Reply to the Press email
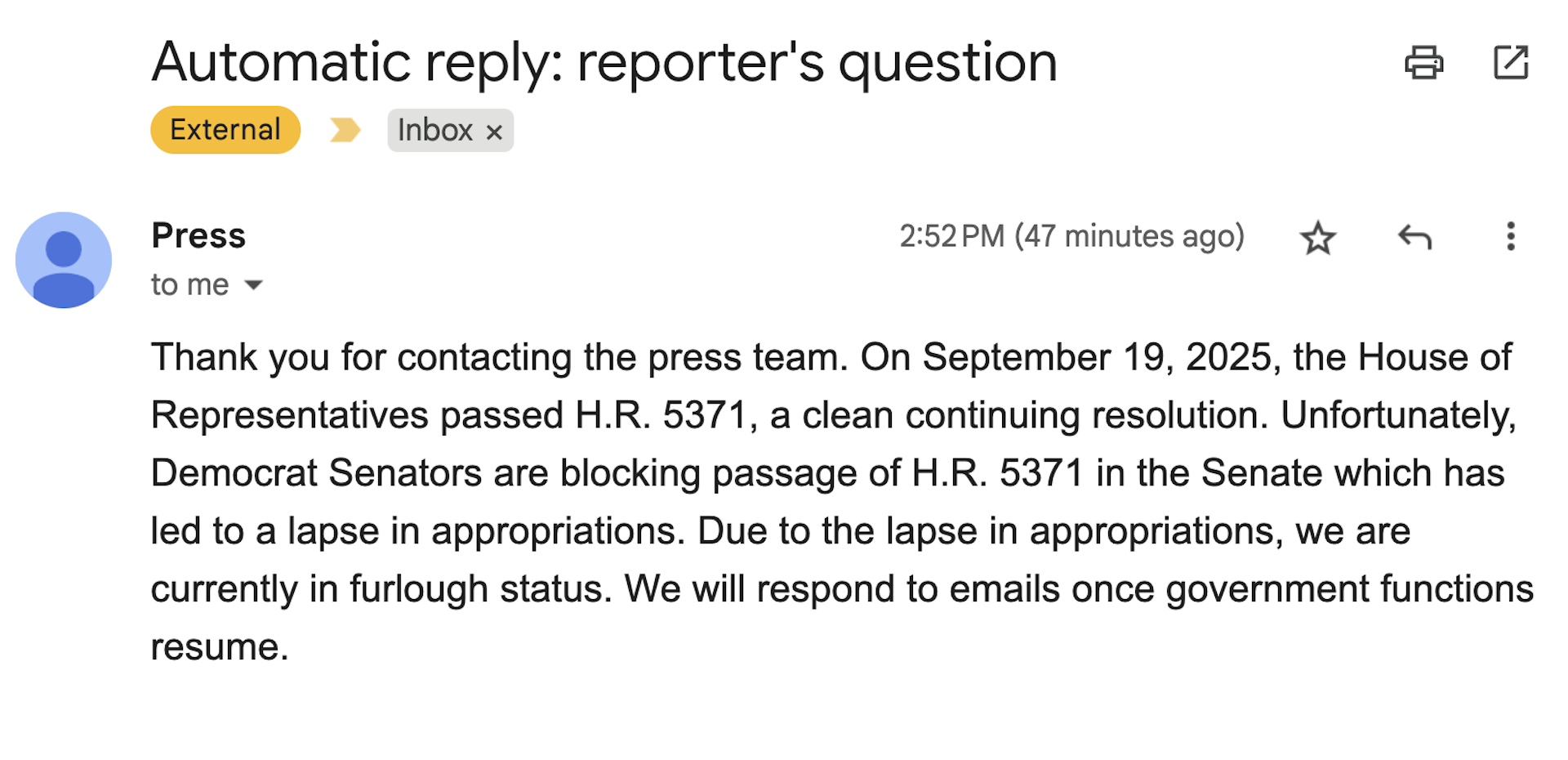The image size is (1568, 760). (1414, 238)
